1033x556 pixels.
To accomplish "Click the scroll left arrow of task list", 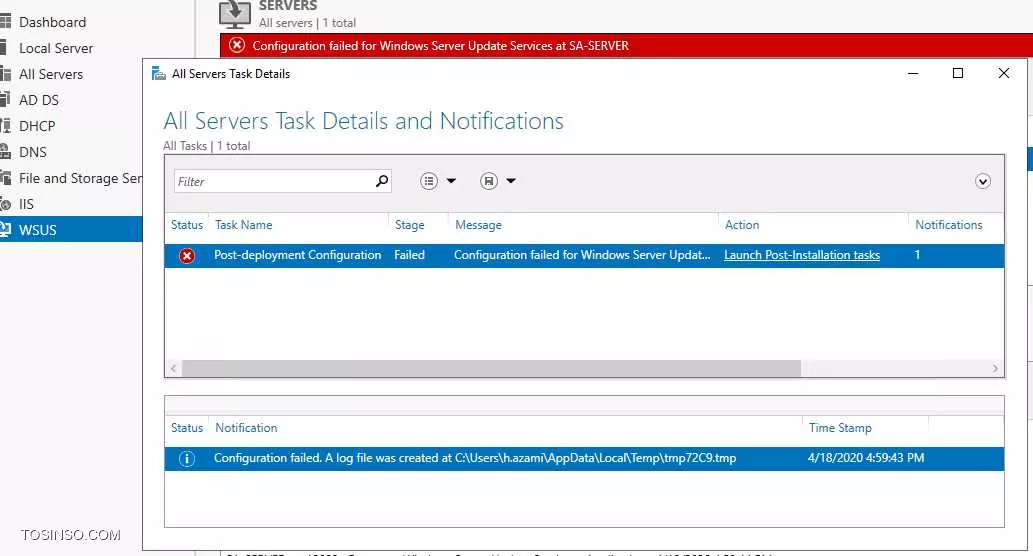I will click(x=173, y=368).
